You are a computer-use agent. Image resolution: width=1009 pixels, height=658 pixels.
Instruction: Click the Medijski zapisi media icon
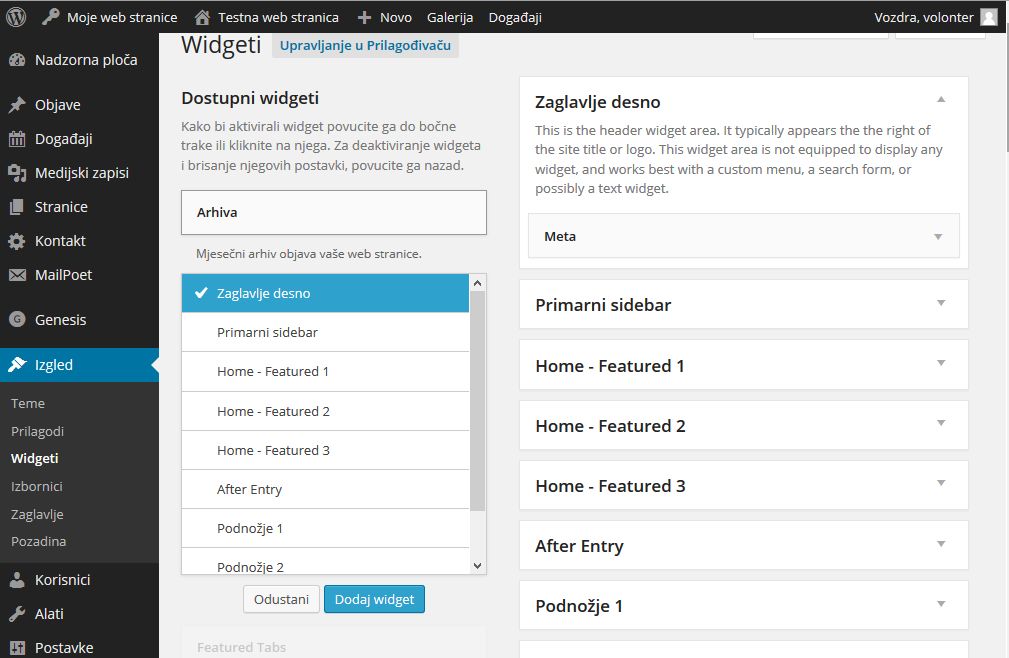click(x=17, y=173)
